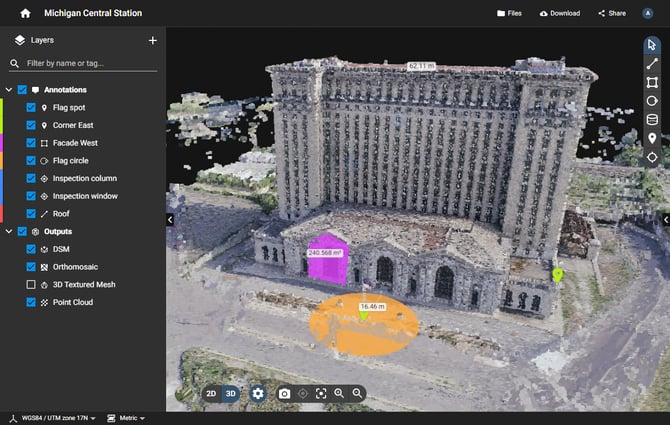Zoom in on the viewer
670x425 pixels.
339,393
